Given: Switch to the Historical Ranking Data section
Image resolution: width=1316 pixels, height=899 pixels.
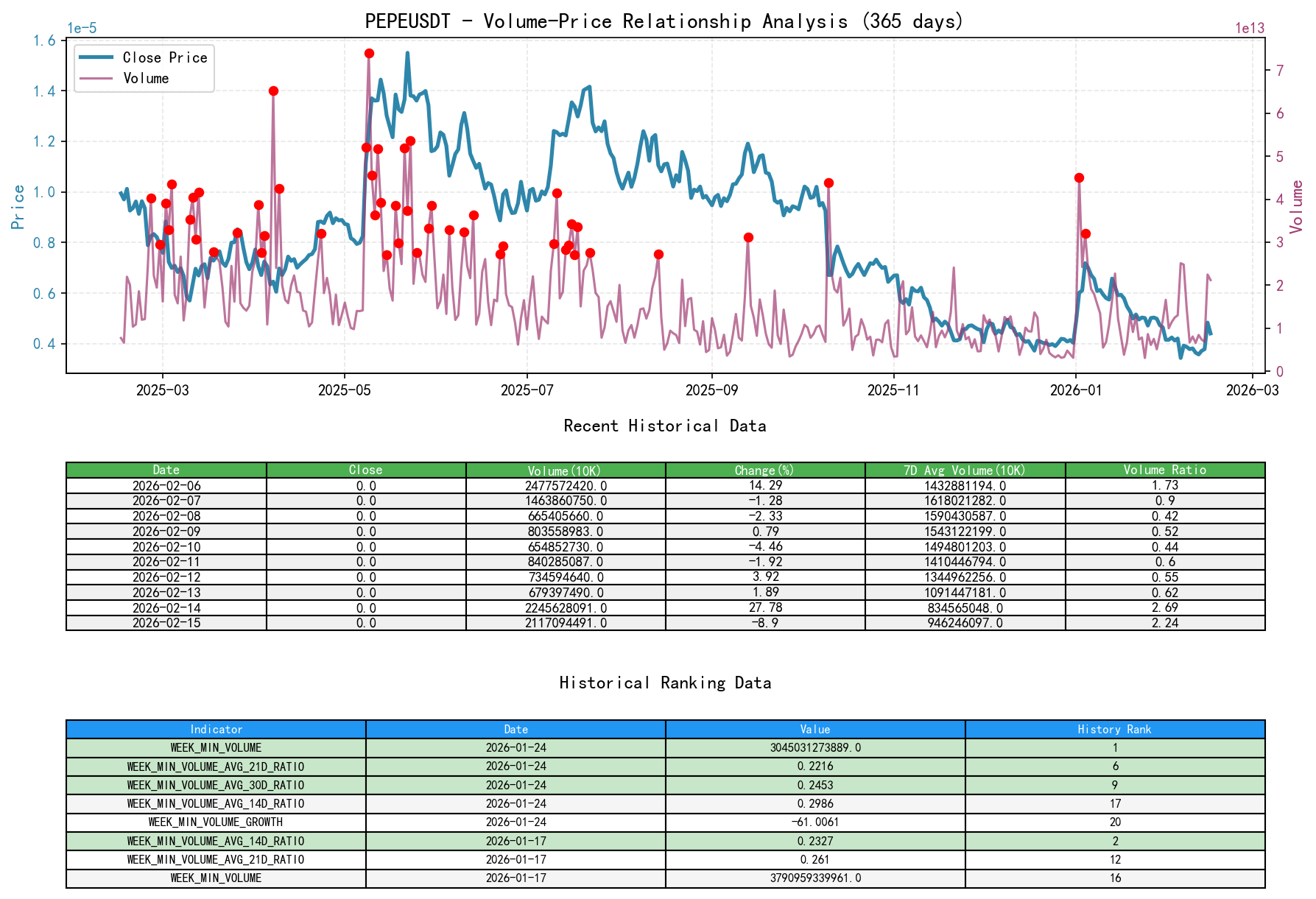Looking at the screenshot, I should click(x=664, y=683).
